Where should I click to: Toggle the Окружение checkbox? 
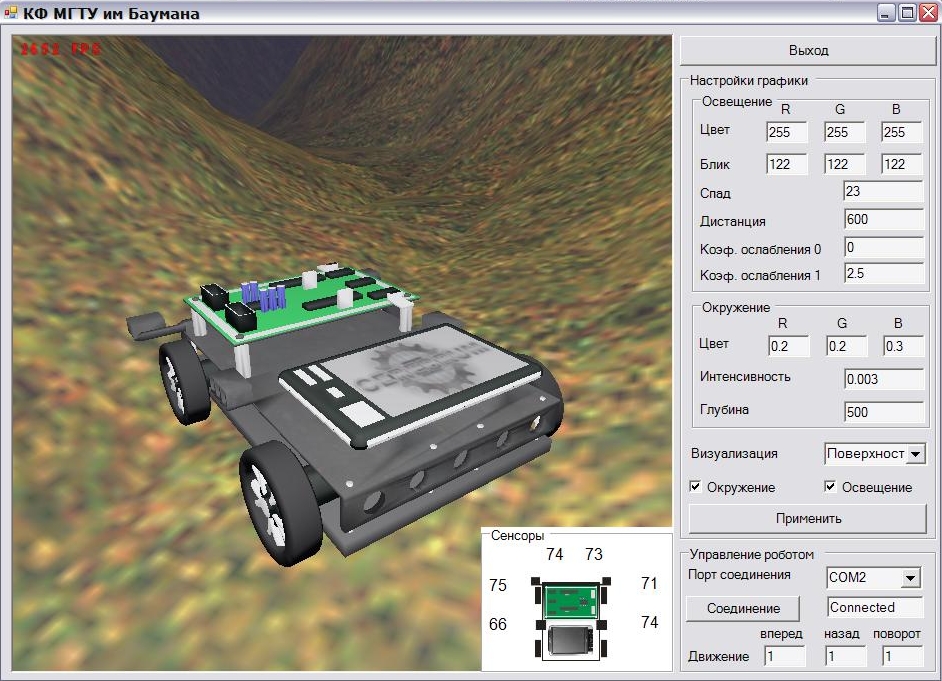(x=696, y=487)
